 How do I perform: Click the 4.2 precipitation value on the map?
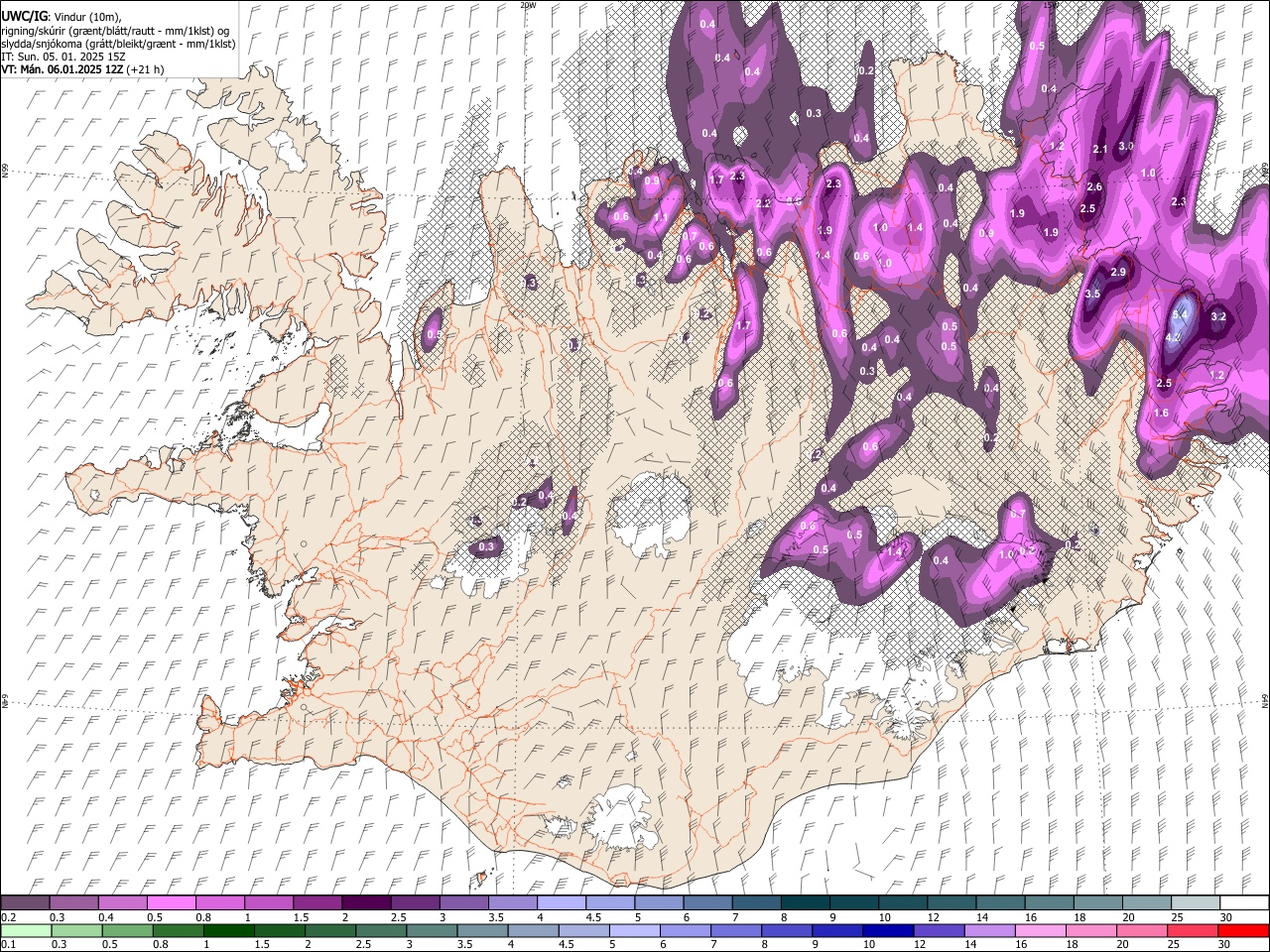(1172, 338)
